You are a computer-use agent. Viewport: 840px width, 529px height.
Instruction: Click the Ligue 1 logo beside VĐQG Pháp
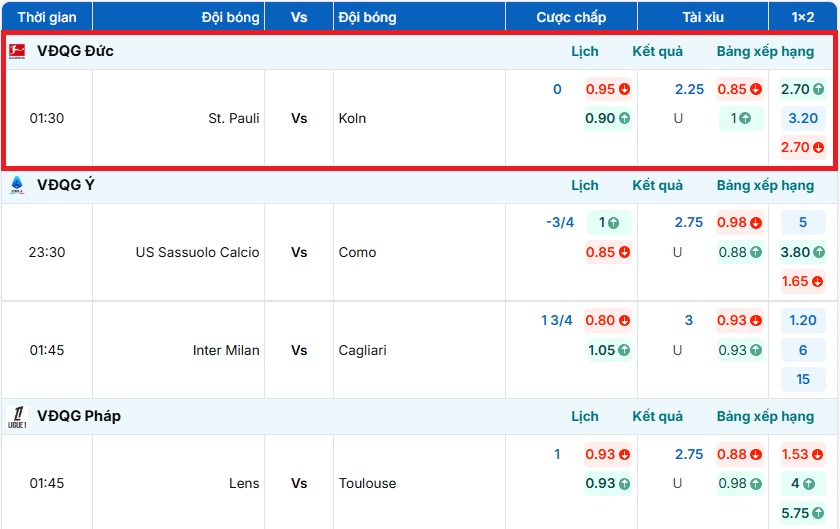pyautogui.click(x=17, y=416)
